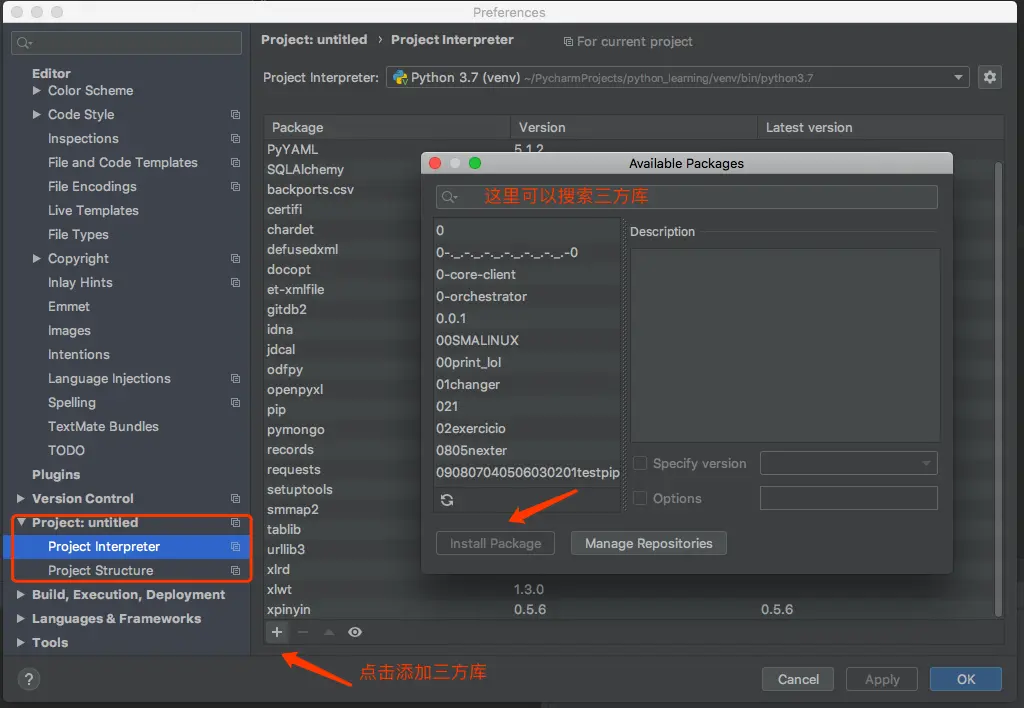Click the Options text input field

848,498
